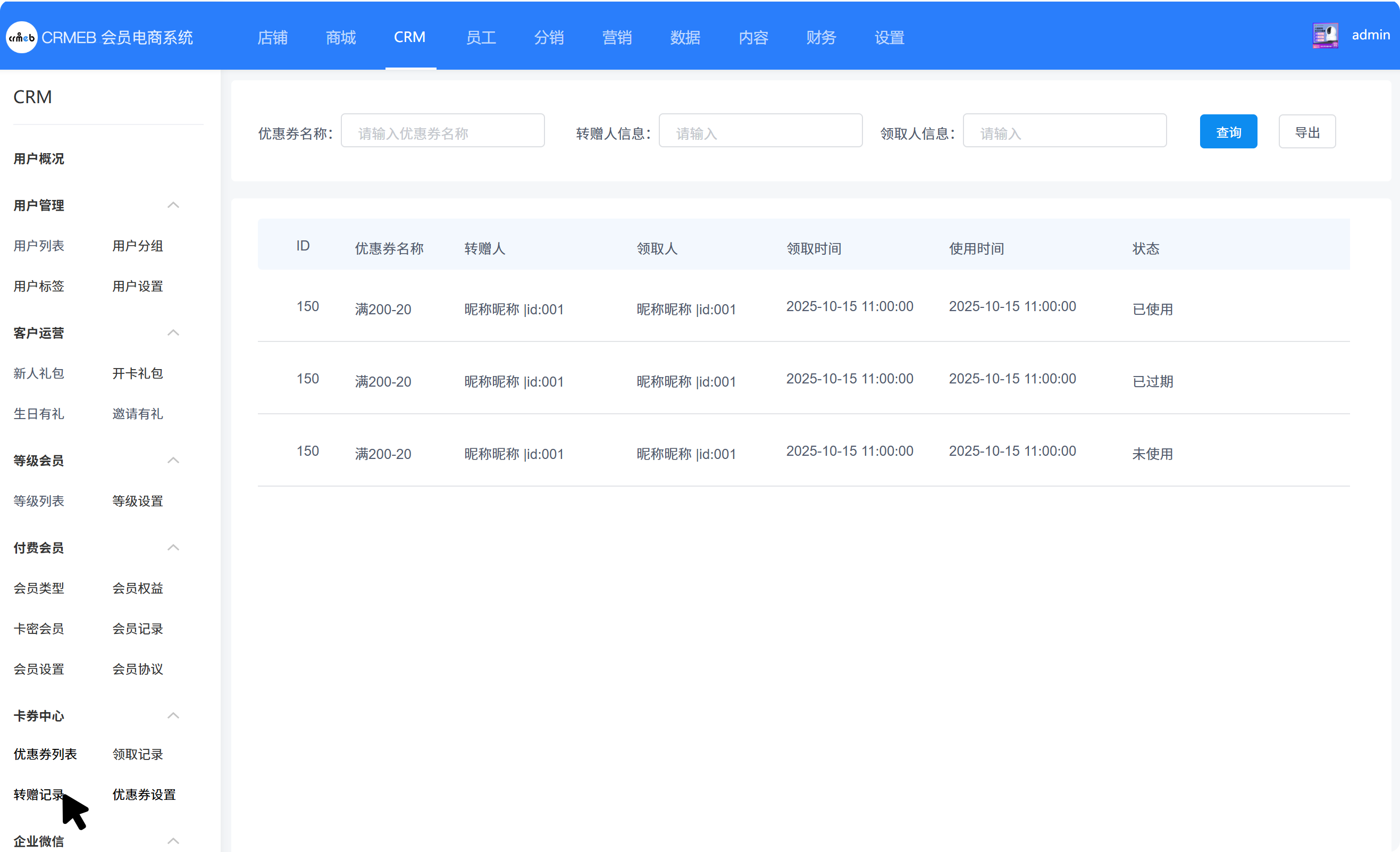Viewport: 1400px width, 852px height.
Task: Open the 营销 top navigation tab
Action: click(617, 38)
